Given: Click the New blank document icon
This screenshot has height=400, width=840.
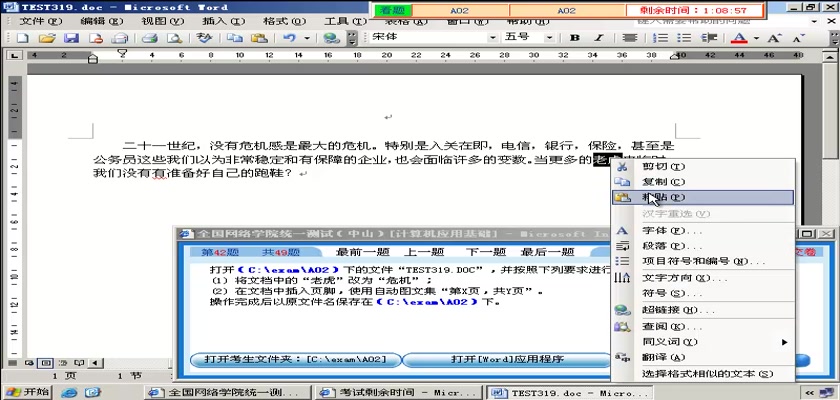Looking at the screenshot, I should pos(22,38).
